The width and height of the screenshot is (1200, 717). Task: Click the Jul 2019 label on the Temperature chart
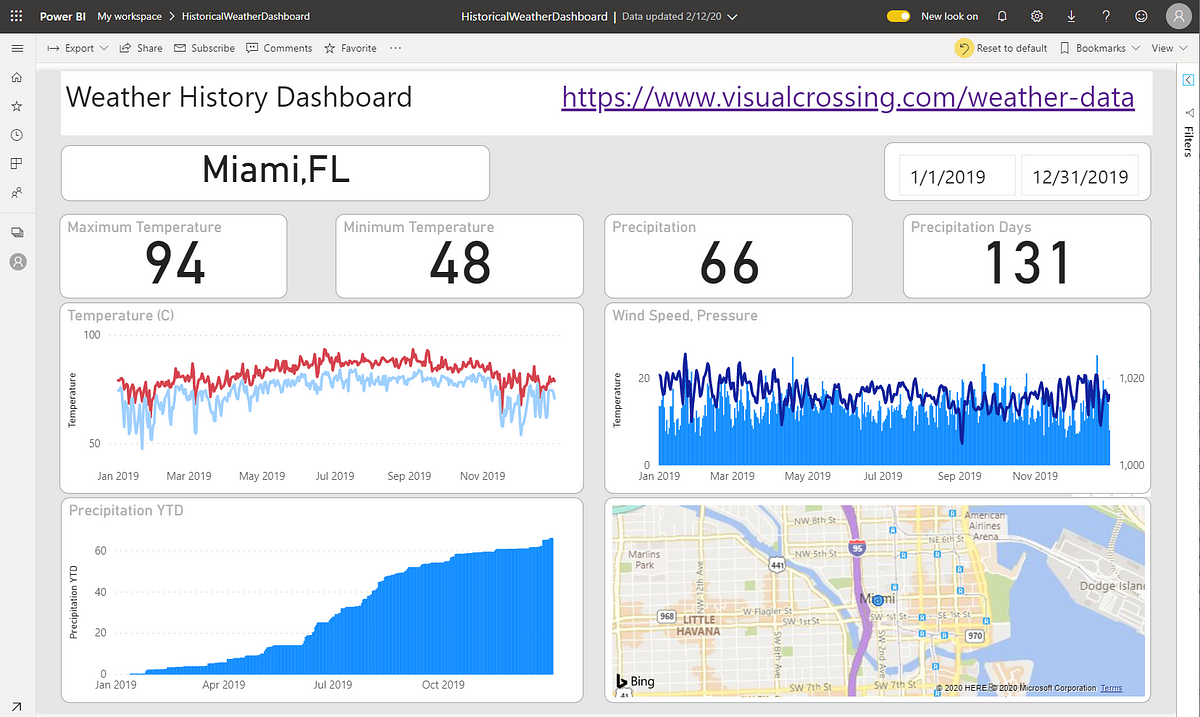click(x=334, y=476)
